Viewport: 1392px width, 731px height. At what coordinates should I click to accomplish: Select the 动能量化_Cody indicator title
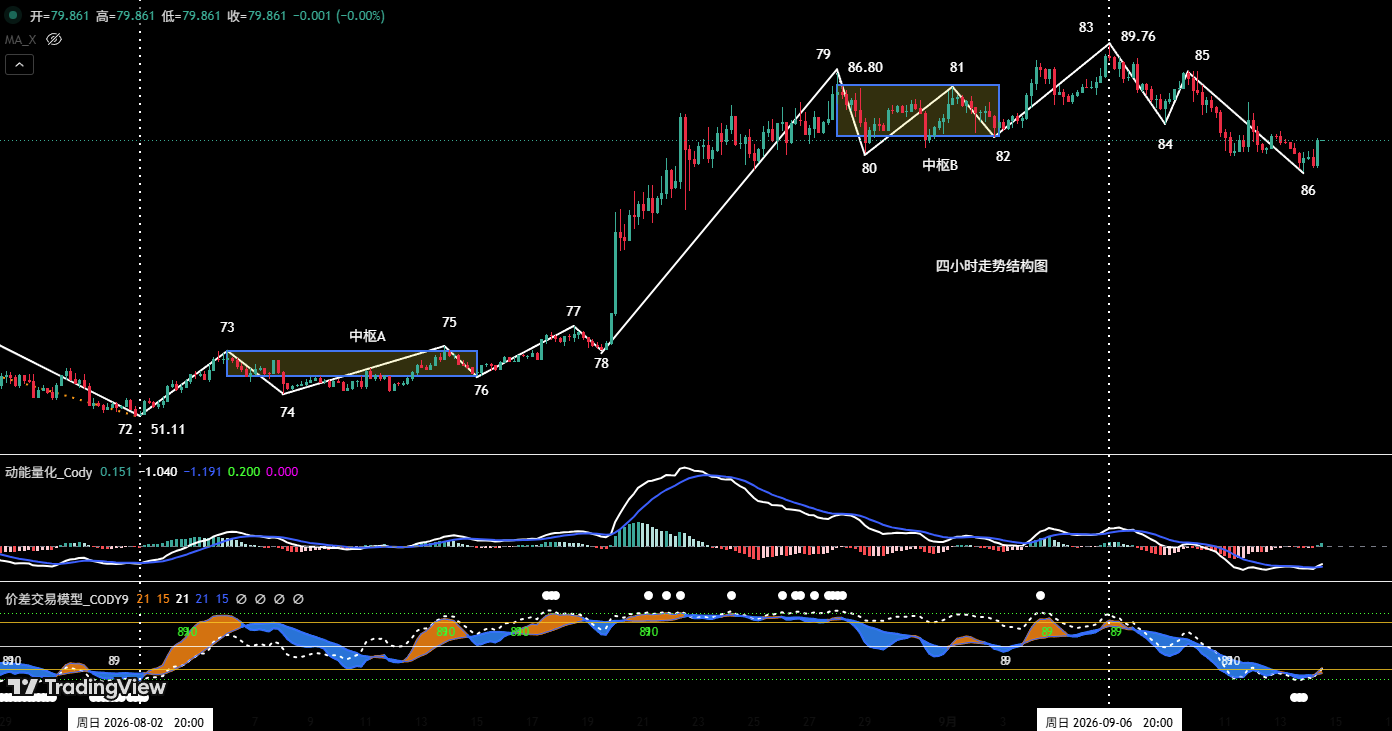point(49,472)
